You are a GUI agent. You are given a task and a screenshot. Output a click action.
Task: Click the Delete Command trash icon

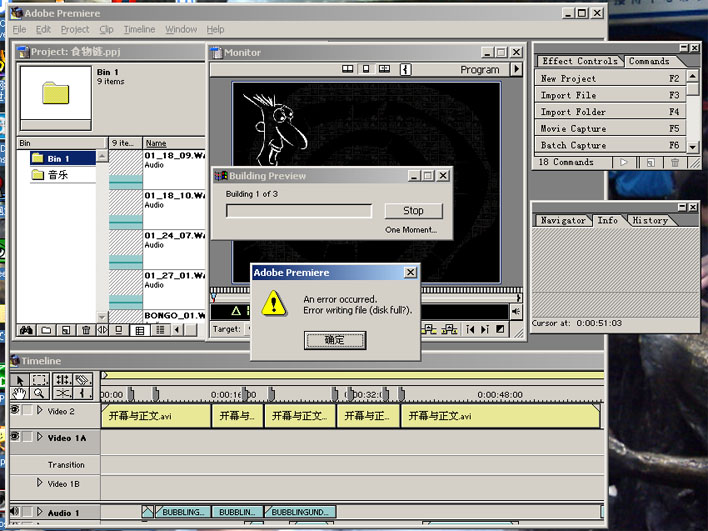pos(675,163)
